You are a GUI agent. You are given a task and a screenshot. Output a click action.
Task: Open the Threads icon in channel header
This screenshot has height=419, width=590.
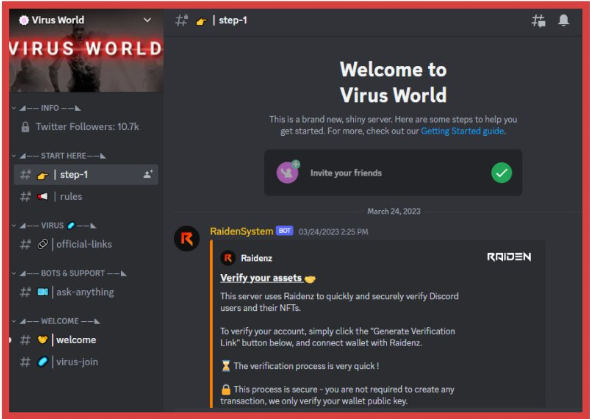tap(538, 20)
